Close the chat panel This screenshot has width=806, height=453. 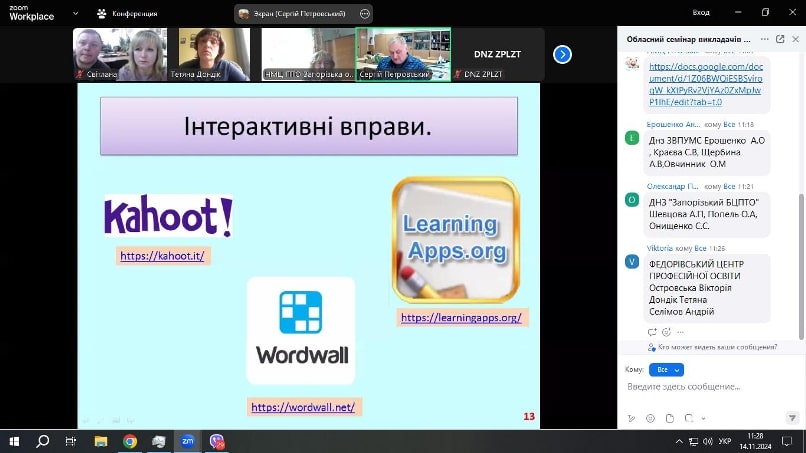pos(795,39)
